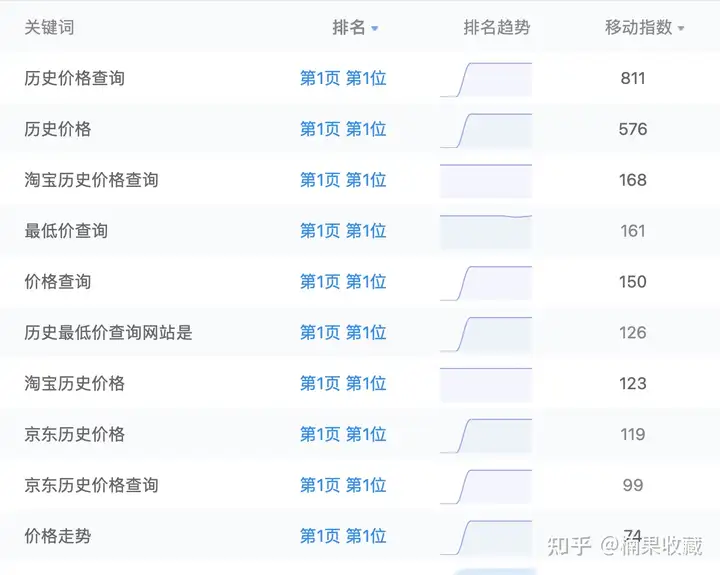Sort by the 排名 column arrow

375,28
